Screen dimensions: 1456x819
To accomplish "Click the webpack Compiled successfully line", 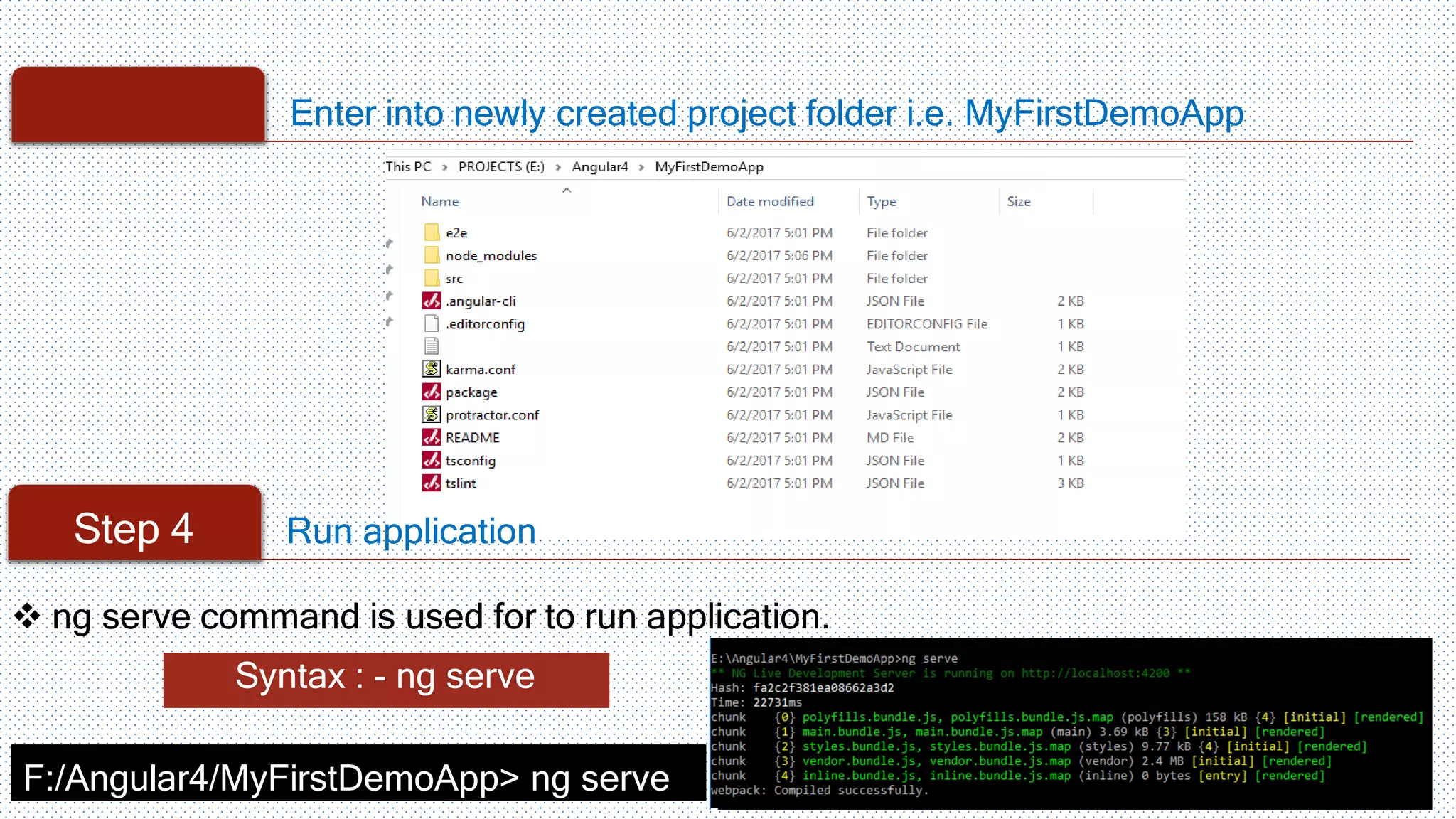I will tap(820, 790).
